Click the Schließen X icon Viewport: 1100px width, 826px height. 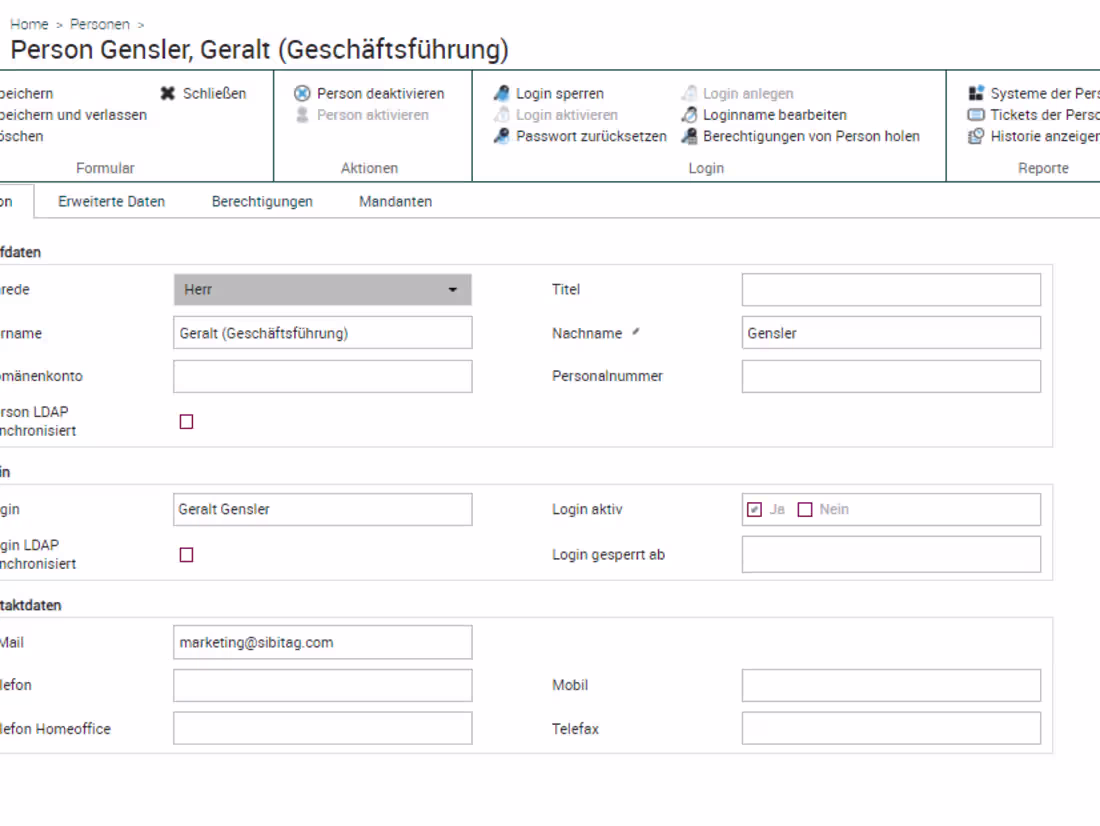168,94
